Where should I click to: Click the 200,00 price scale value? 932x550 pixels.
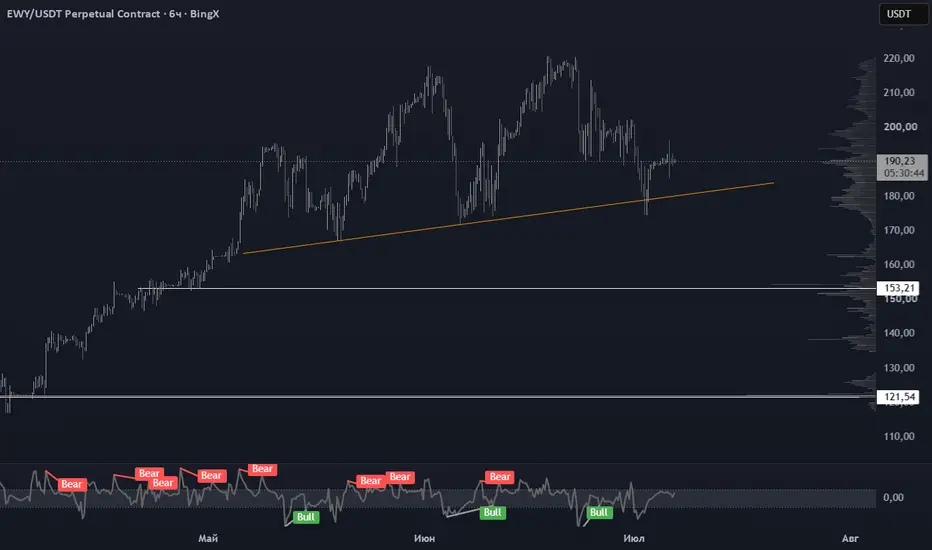click(899, 127)
